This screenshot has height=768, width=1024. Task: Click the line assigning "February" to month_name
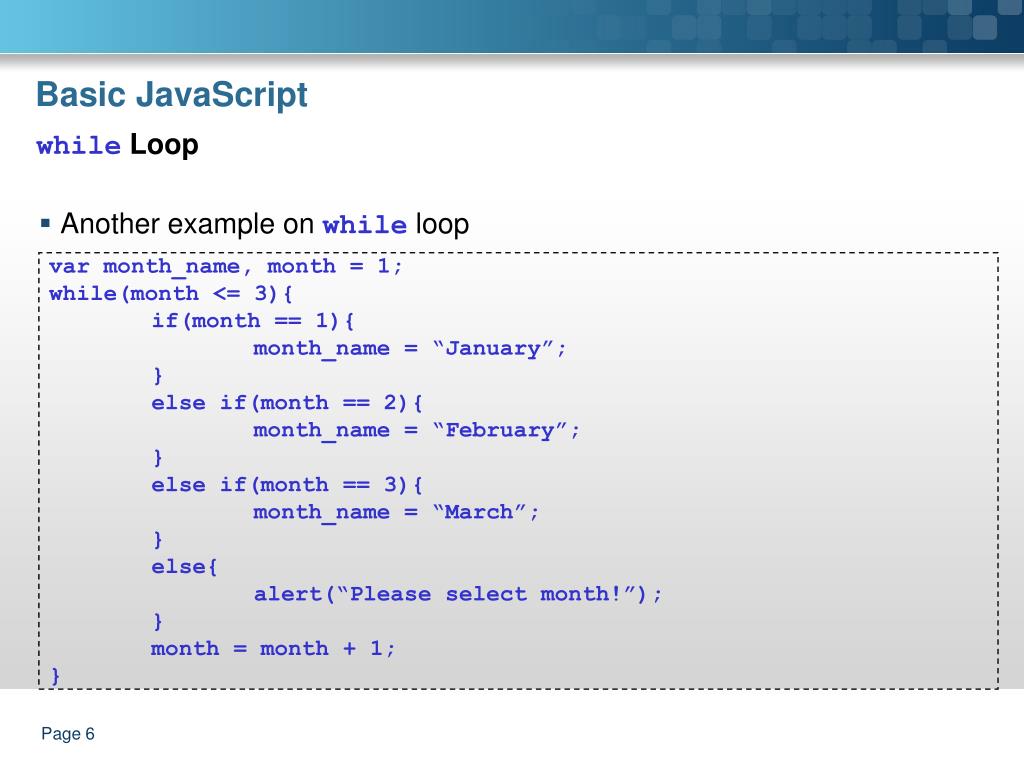pyautogui.click(x=416, y=430)
